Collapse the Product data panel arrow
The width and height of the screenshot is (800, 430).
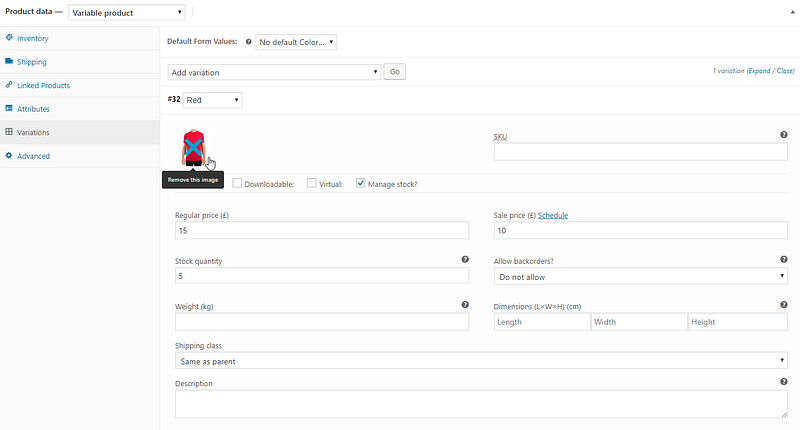[792, 12]
